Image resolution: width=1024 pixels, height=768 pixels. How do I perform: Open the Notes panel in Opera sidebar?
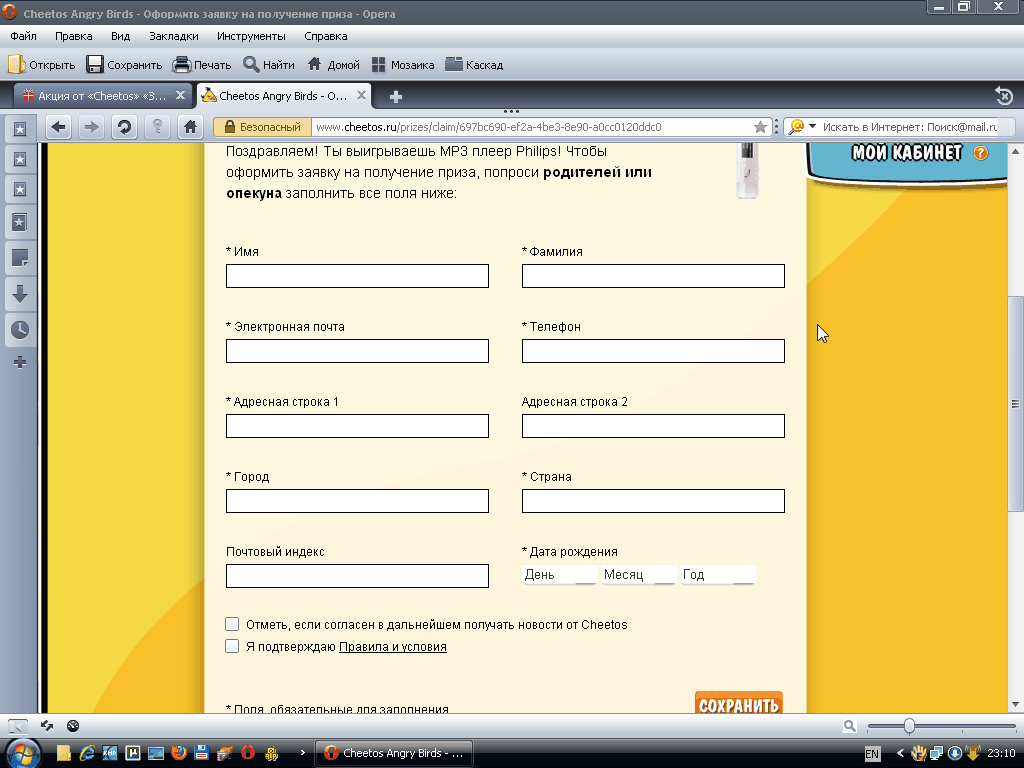[20, 258]
